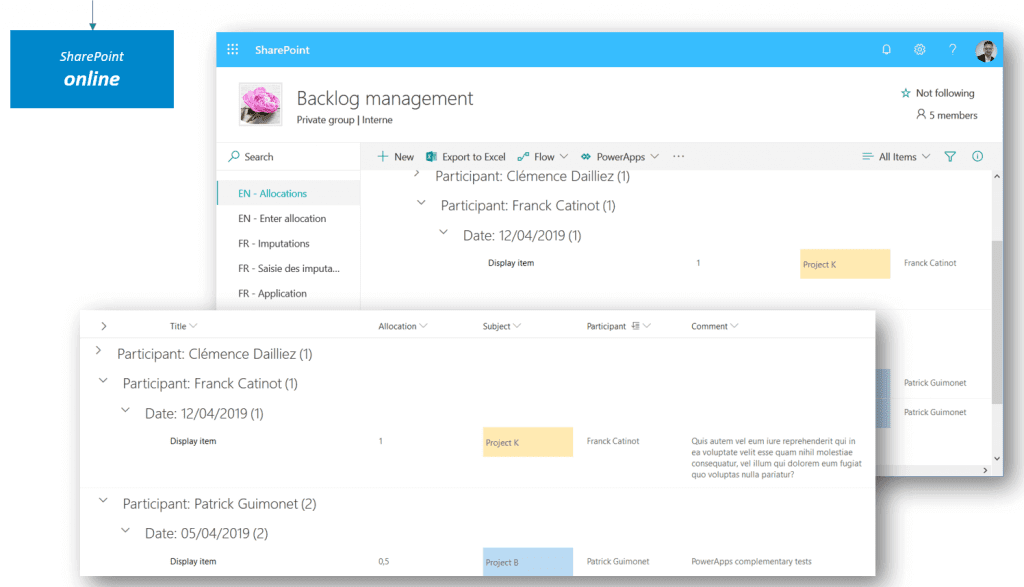This screenshot has height=587, width=1024.
Task: Click the Search magnifier icon
Action: tap(232, 157)
